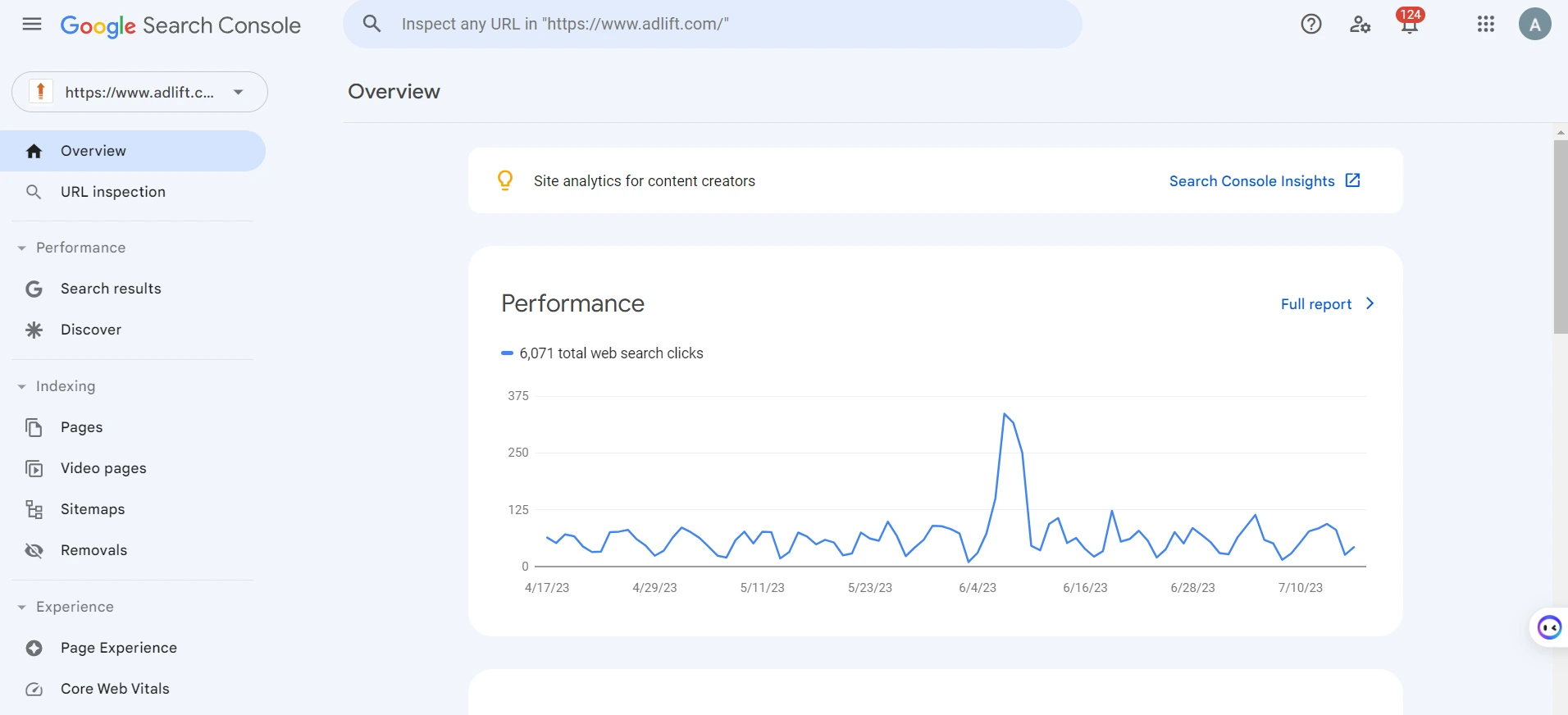The image size is (1568, 715).
Task: Click the Performance card heading
Action: [x=572, y=303]
